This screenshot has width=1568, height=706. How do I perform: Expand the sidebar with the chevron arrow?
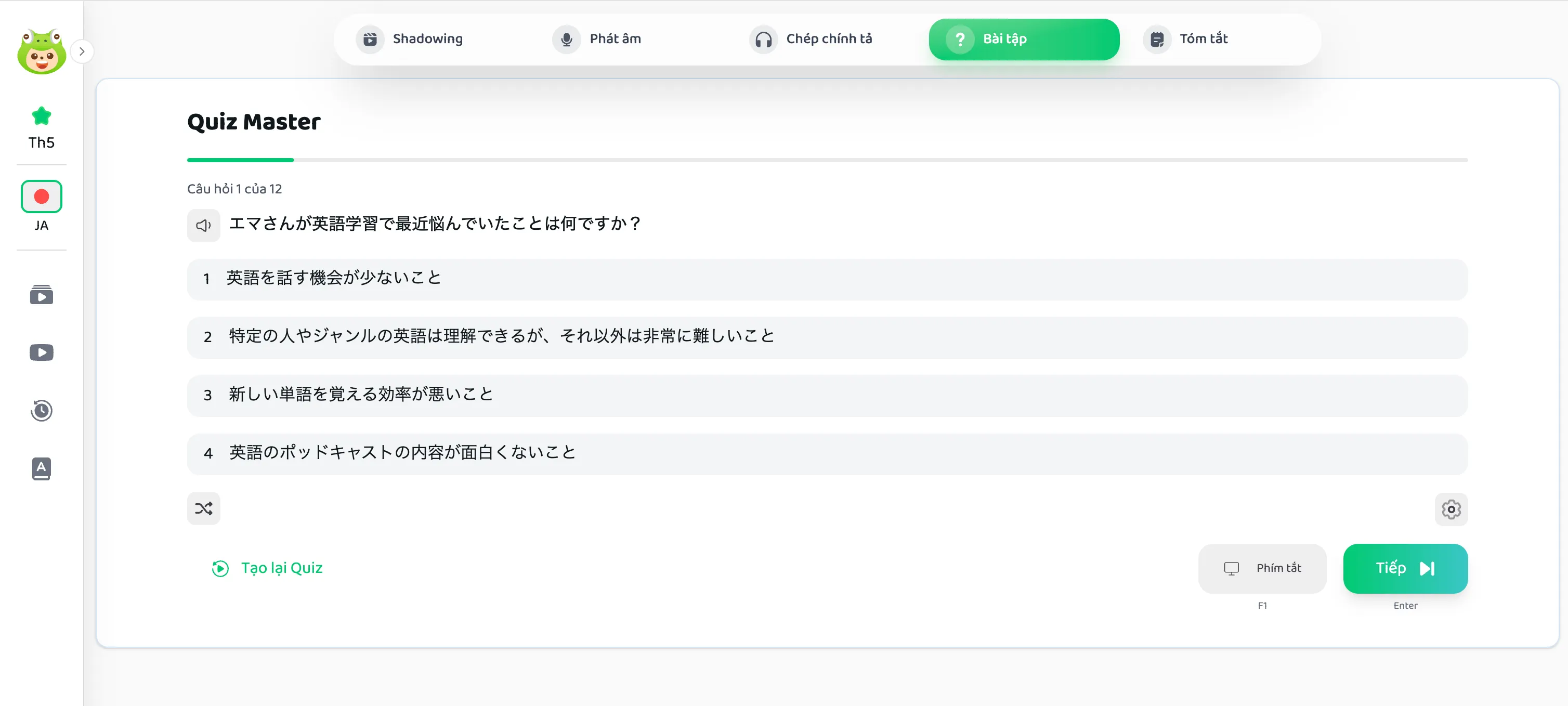tap(82, 52)
